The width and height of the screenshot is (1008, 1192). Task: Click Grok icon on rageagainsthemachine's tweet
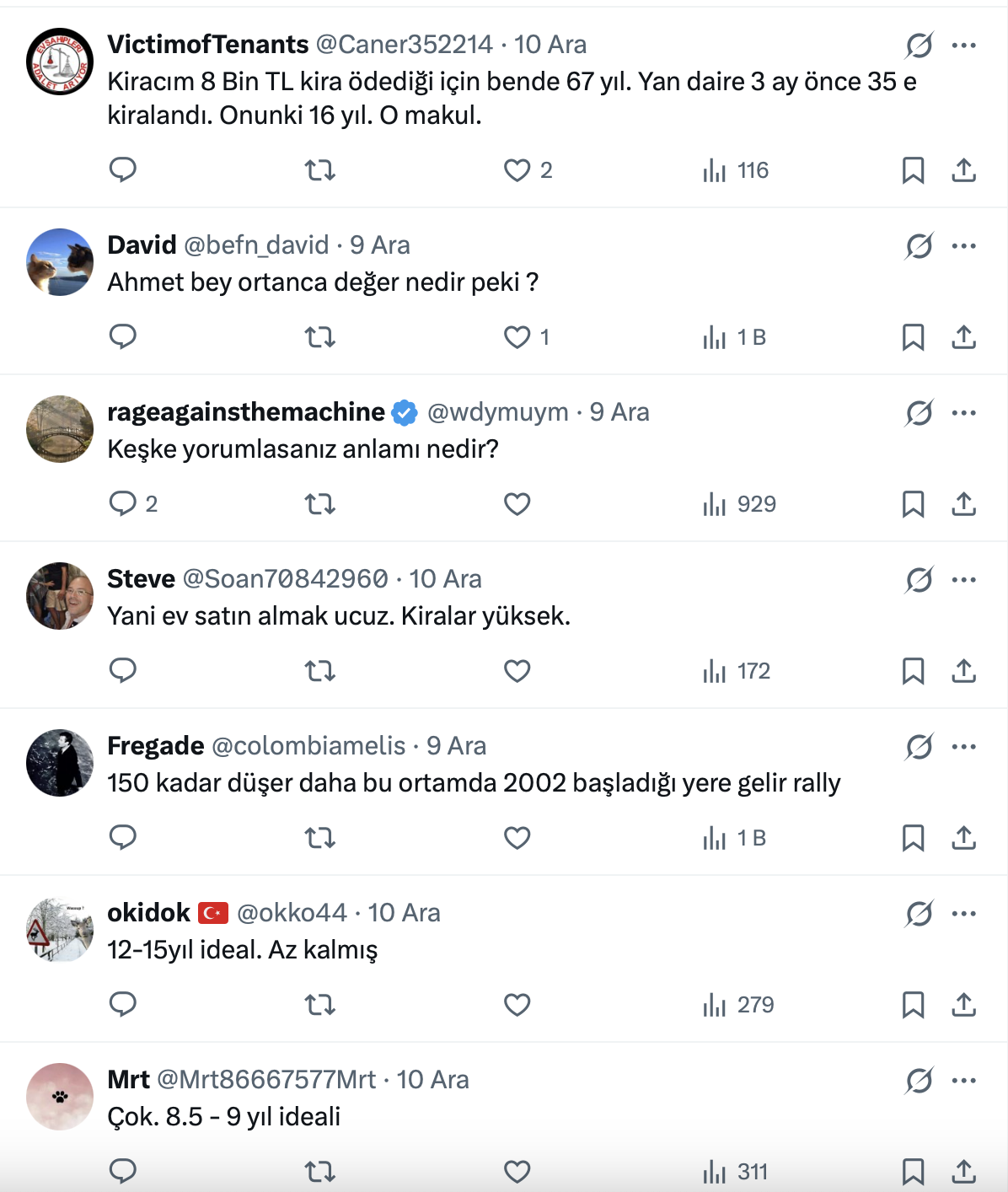point(919,413)
